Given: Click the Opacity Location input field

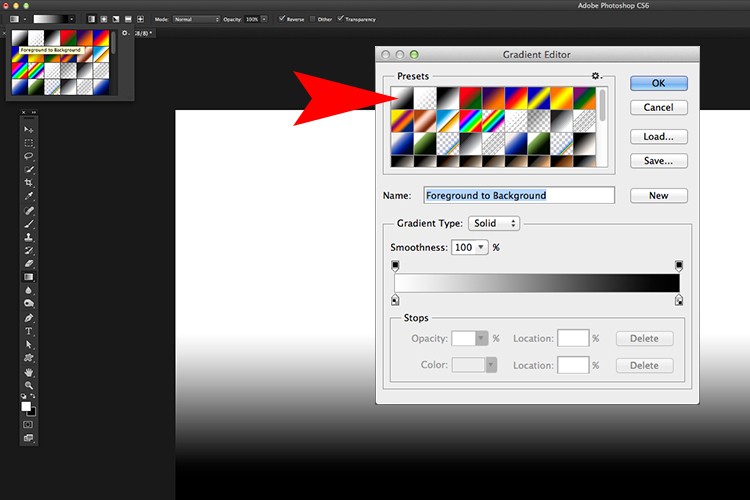Looking at the screenshot, I should 573,338.
